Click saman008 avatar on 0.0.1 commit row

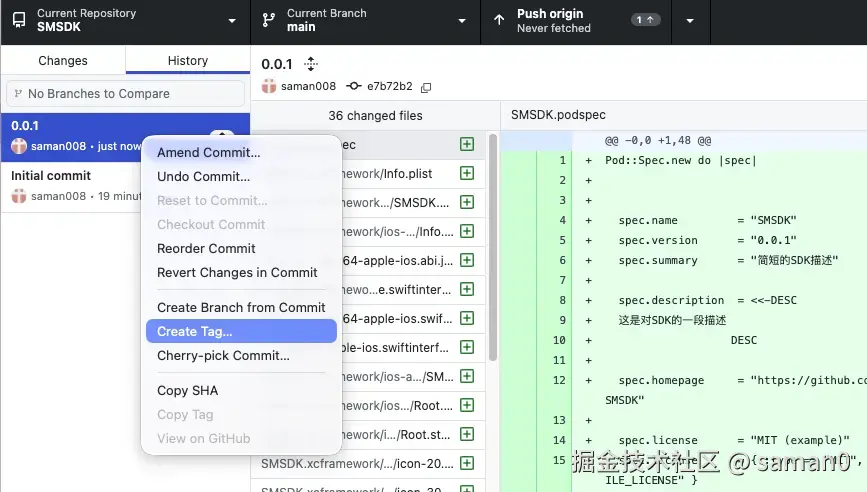click(19, 146)
